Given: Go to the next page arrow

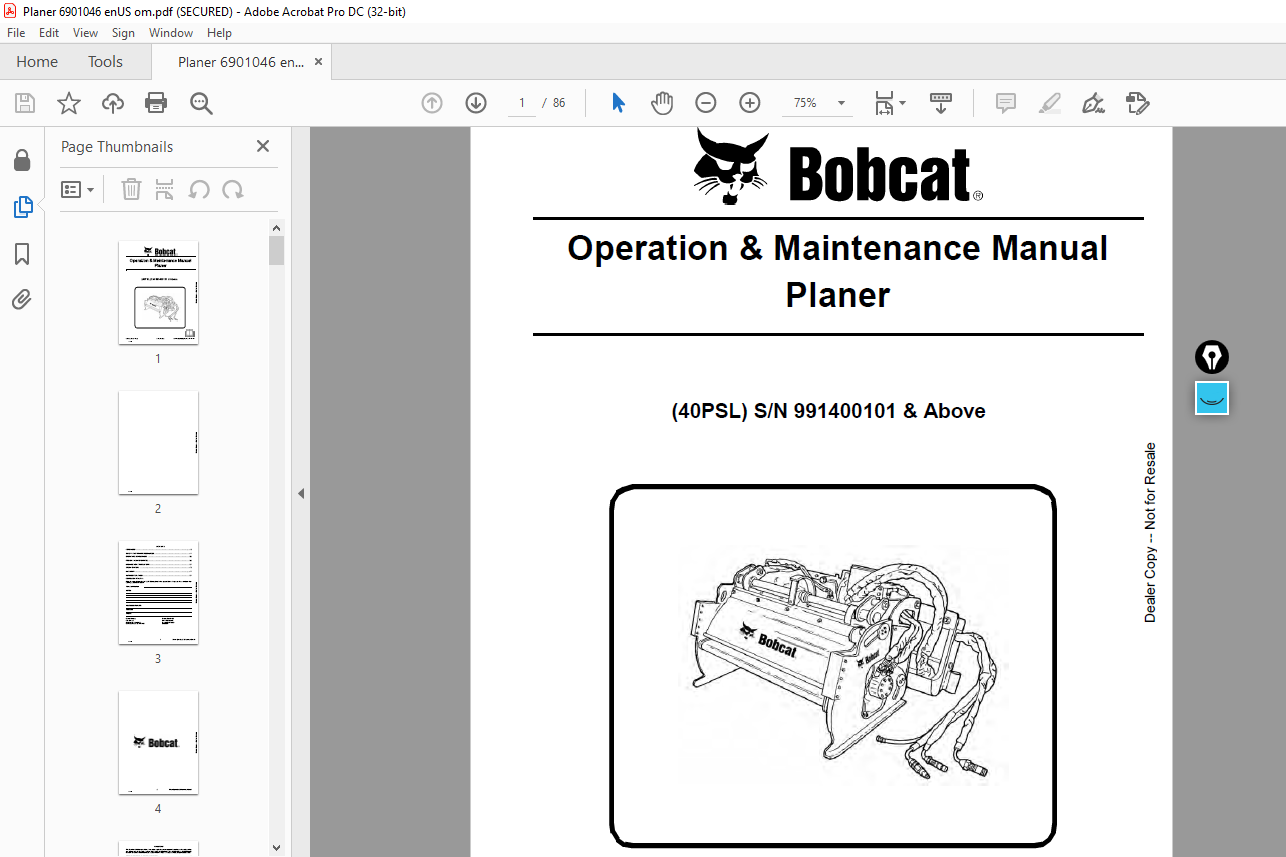Looking at the screenshot, I should coord(476,103).
